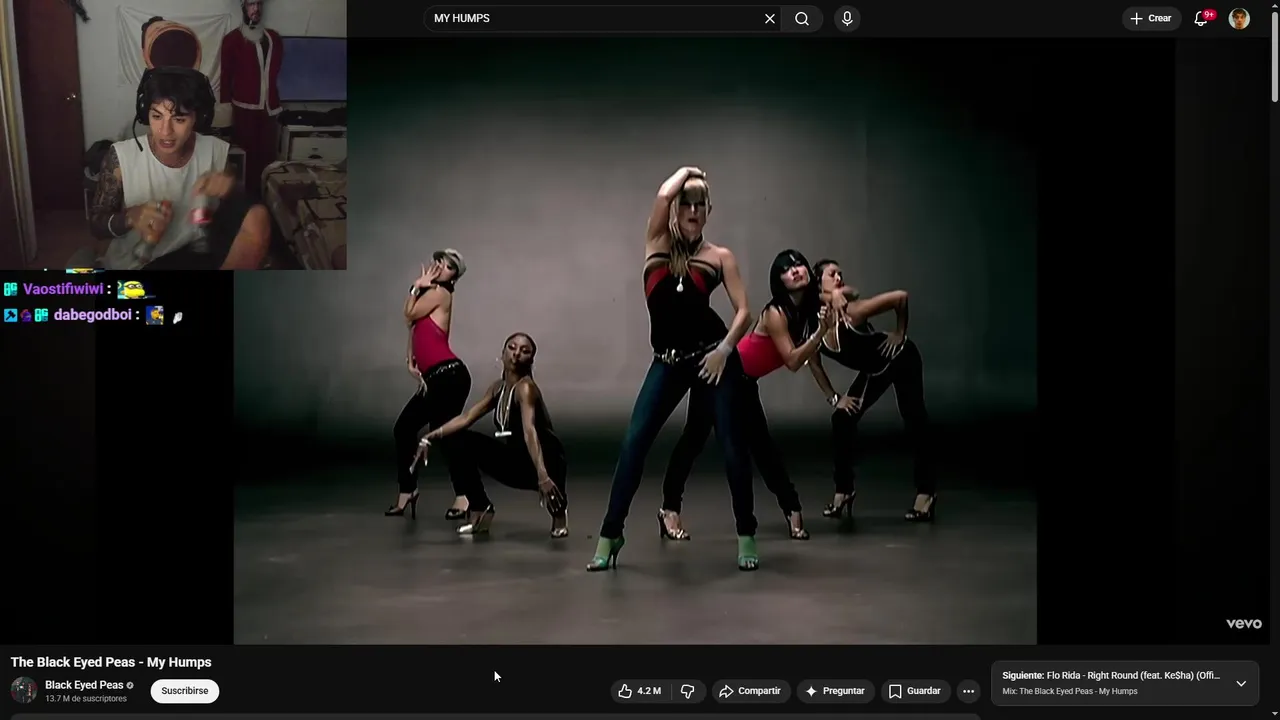Viewport: 1280px width, 720px height.
Task: Click the search magnifier button
Action: point(802,18)
